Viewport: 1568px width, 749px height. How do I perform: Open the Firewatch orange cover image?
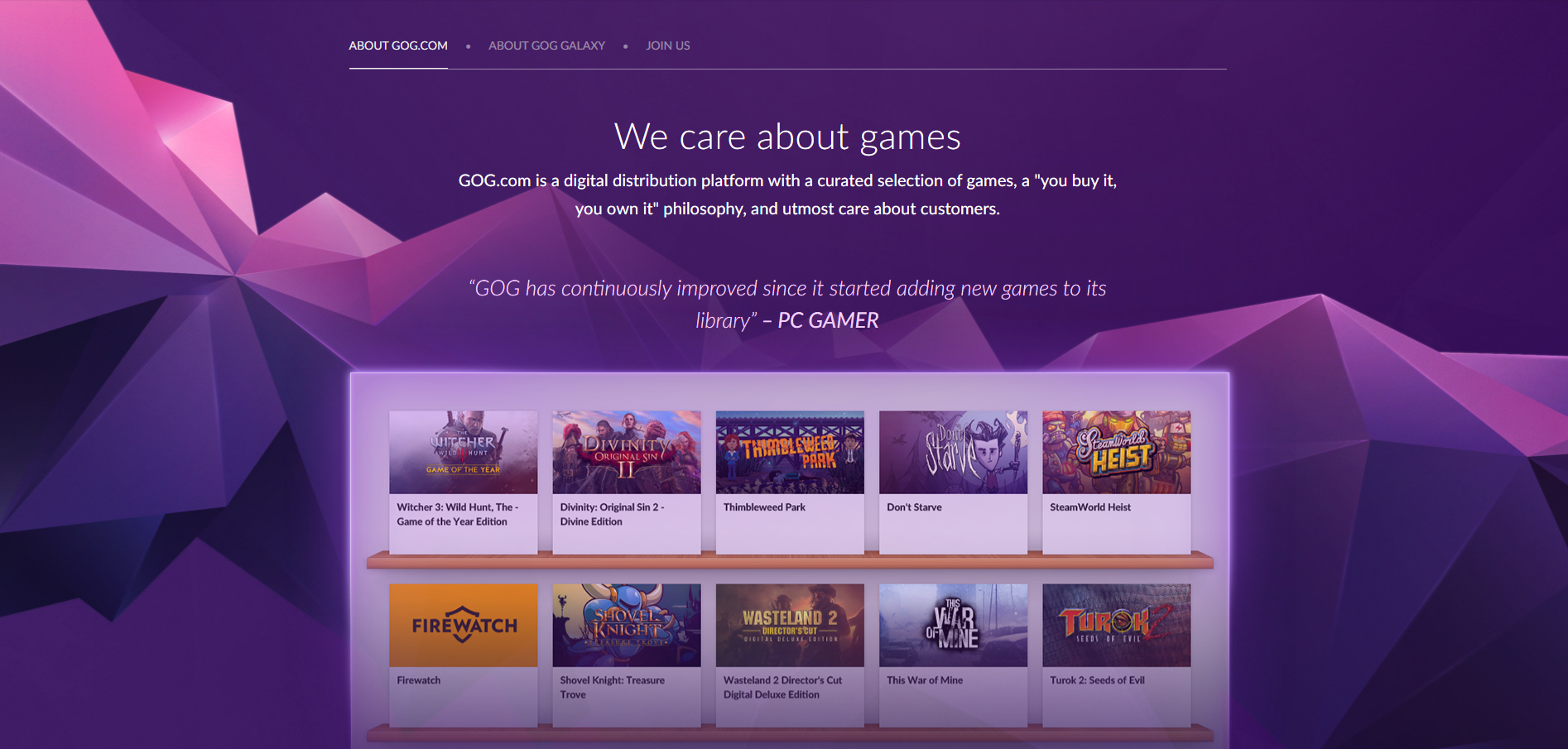464,625
